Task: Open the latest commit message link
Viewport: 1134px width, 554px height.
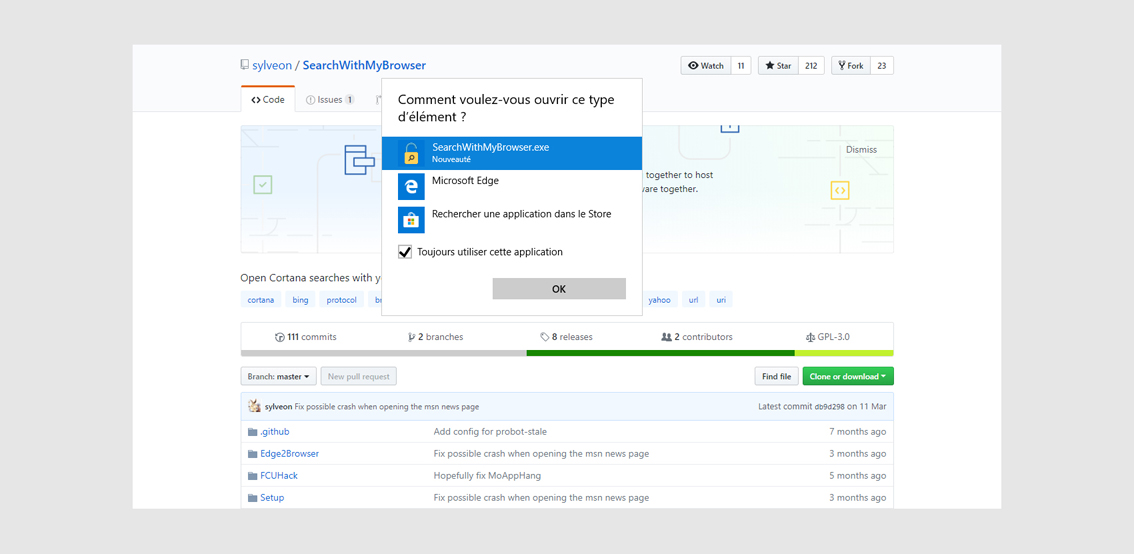Action: coord(387,406)
